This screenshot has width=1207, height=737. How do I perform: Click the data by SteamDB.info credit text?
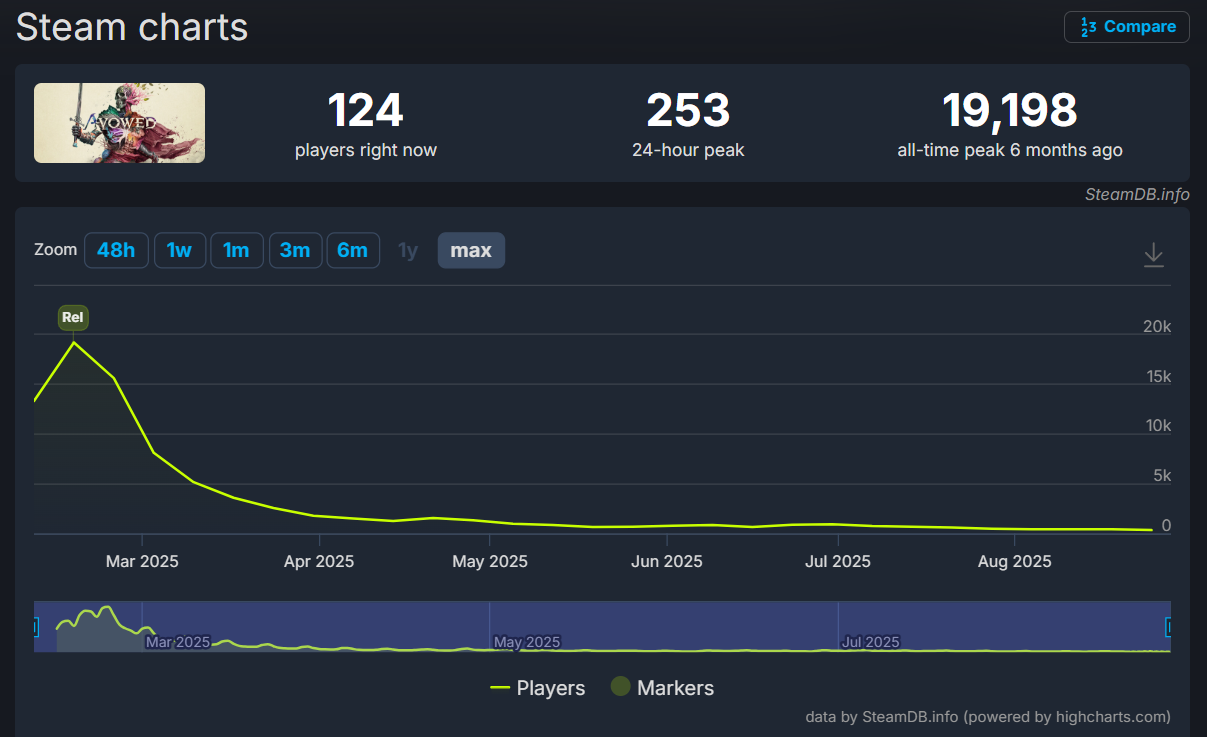coord(988,716)
